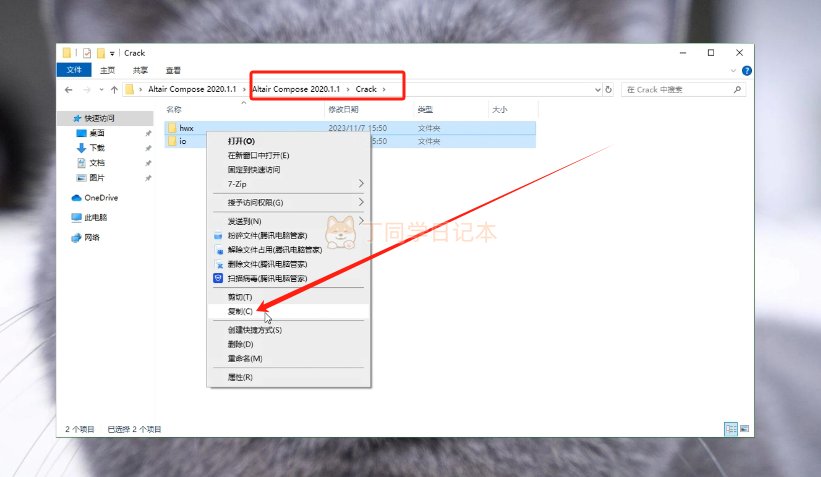Image resolution: width=821 pixels, height=477 pixels.
Task: Click the 2 个项目 status bar text
Action: [x=80, y=429]
